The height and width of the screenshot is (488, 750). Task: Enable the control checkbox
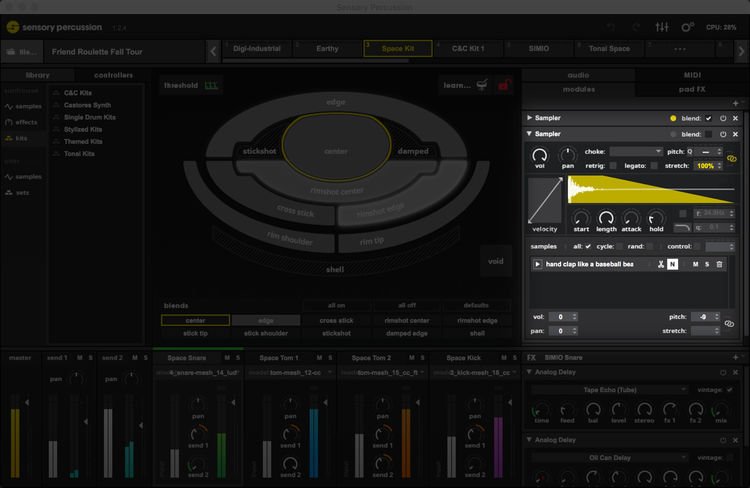(x=697, y=246)
